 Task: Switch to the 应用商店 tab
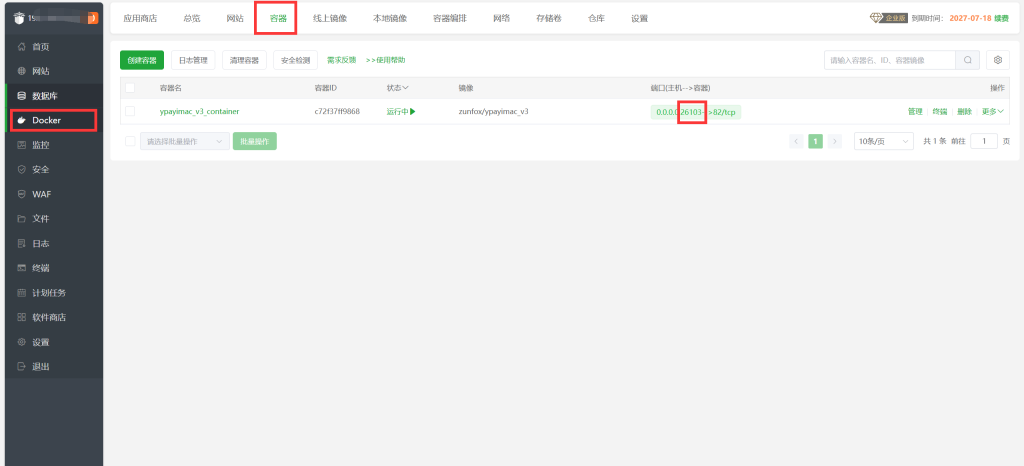click(140, 18)
